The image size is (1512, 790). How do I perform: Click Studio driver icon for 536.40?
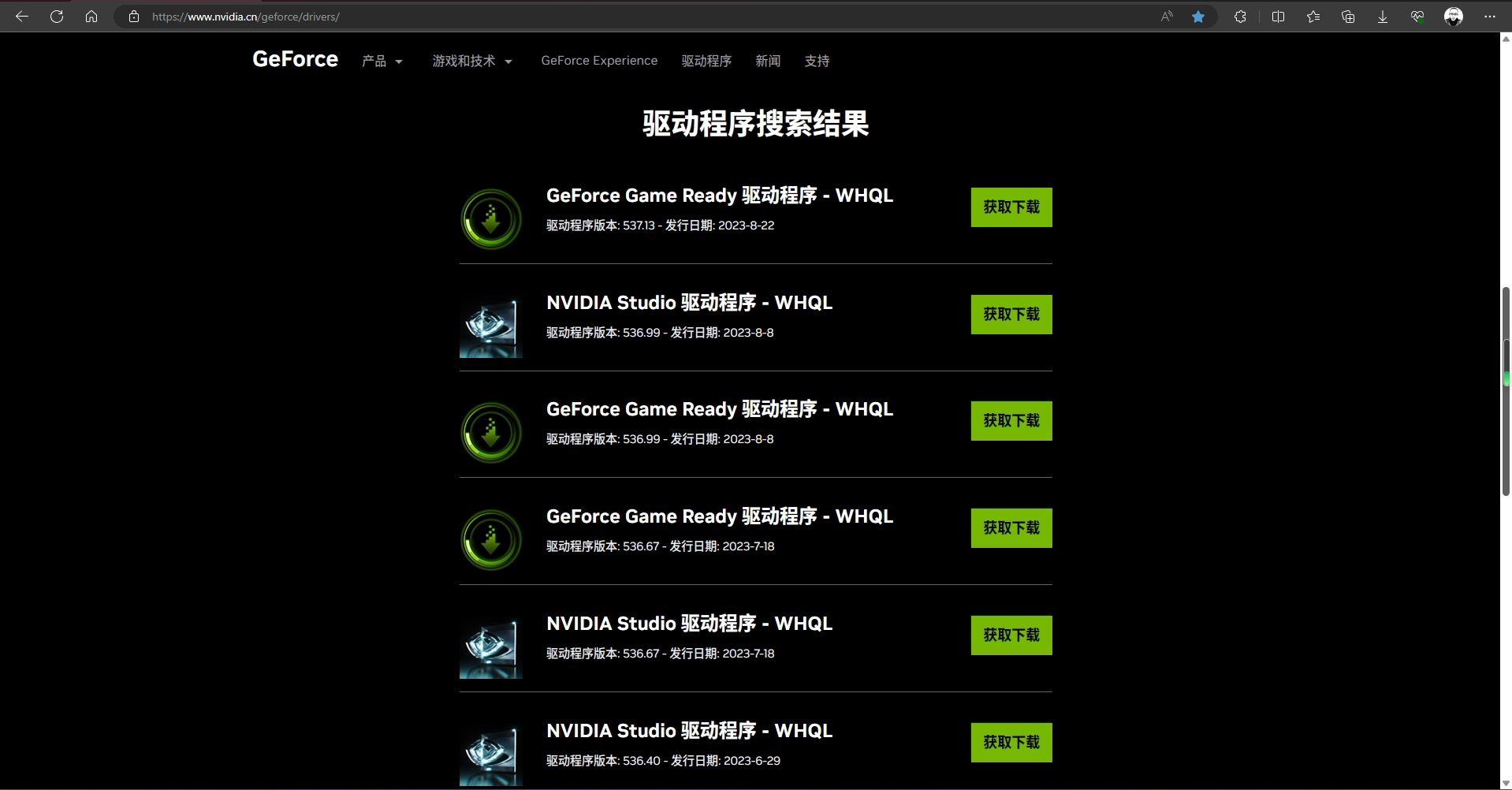pyautogui.click(x=491, y=755)
